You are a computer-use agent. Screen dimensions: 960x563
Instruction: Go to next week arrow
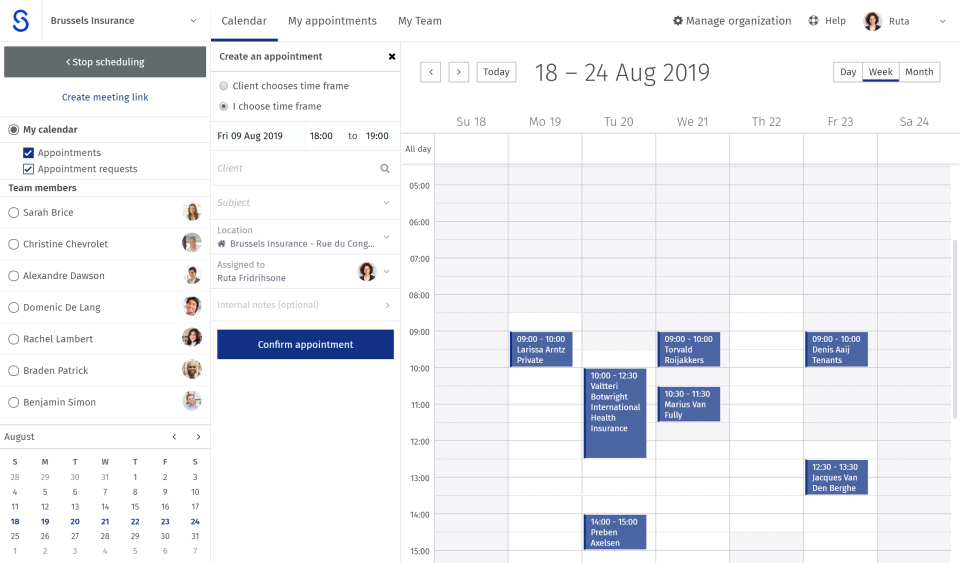[459, 72]
